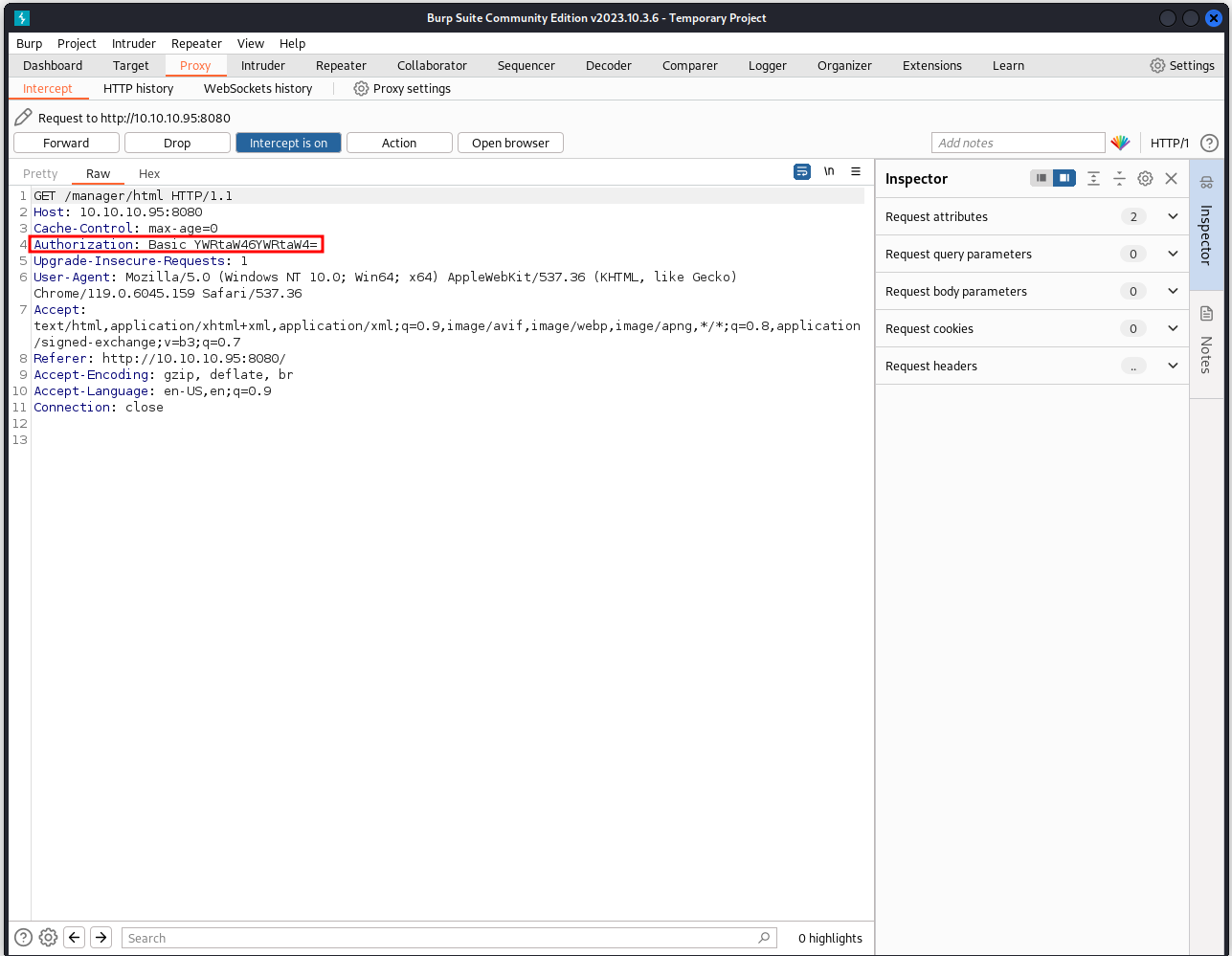The image size is (1232, 956).
Task: Open message editor hamburger menu
Action: point(856,171)
